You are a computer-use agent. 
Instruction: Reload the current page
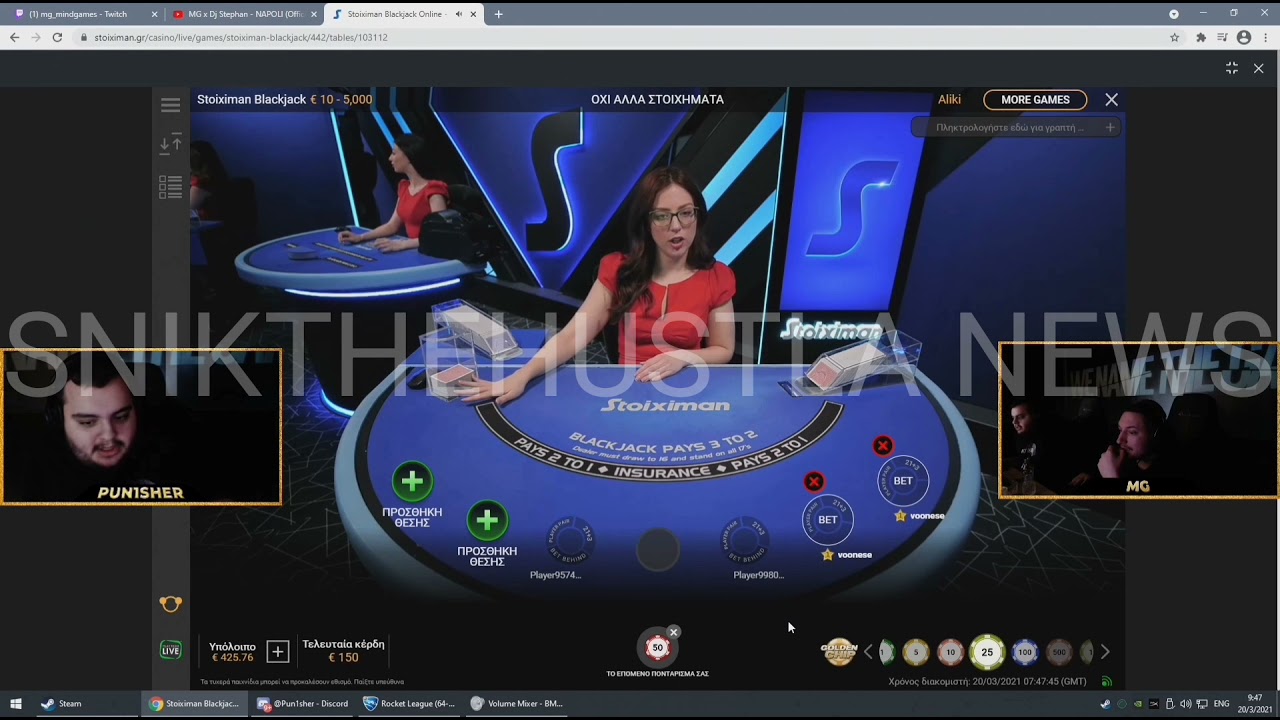57,37
